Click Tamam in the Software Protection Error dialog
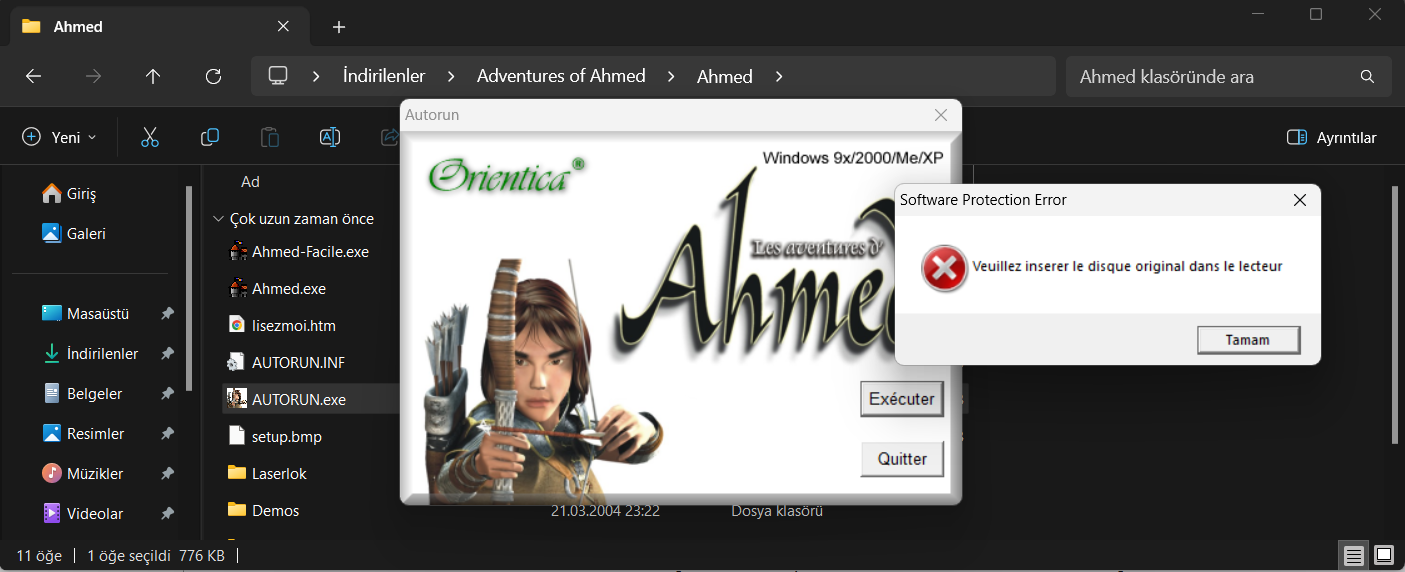This screenshot has height=572, width=1405. pos(1248,340)
